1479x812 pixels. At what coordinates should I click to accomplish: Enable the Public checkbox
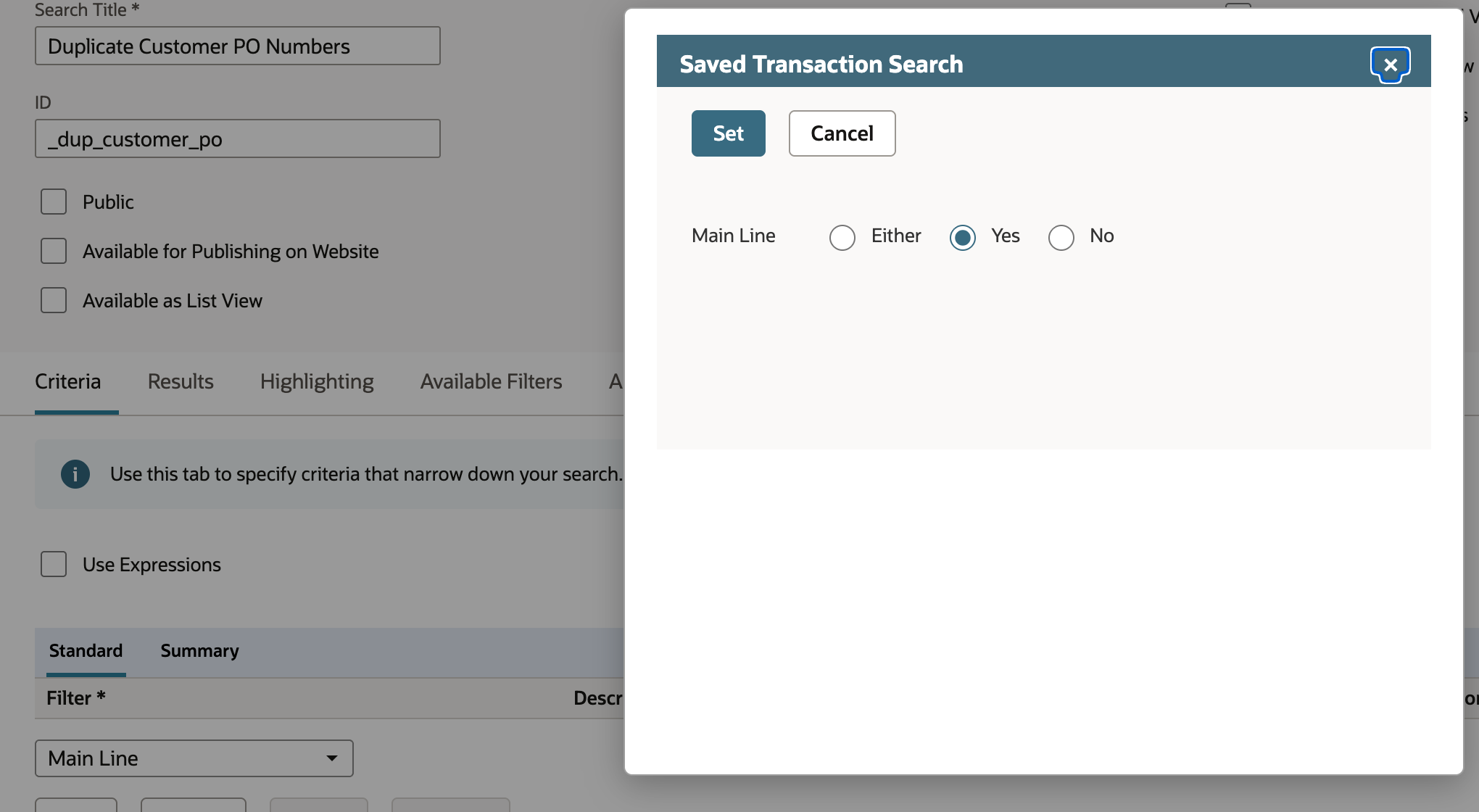tap(54, 202)
